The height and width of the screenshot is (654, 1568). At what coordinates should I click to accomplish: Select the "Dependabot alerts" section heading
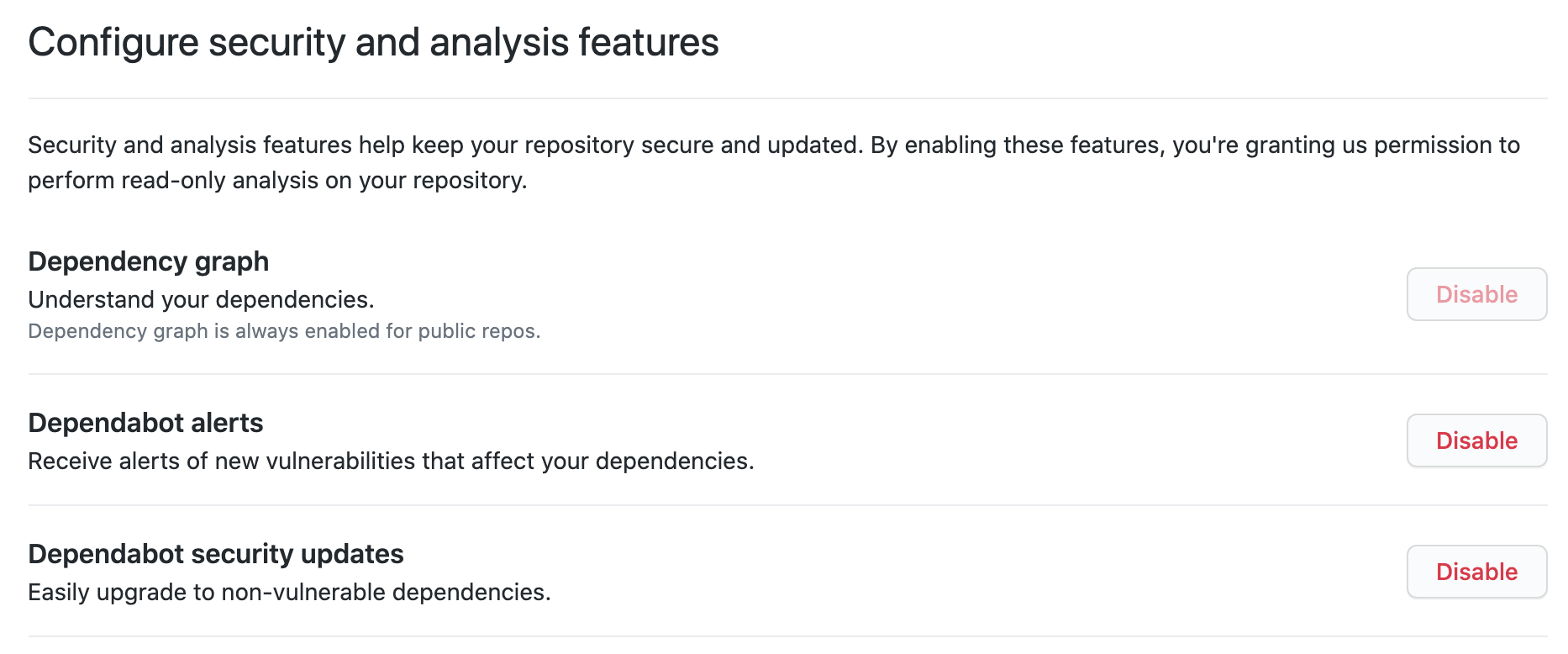tap(145, 423)
